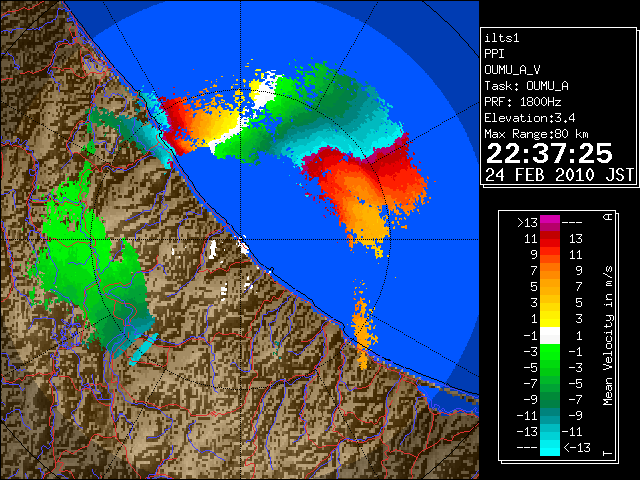The width and height of the screenshot is (640, 480).
Task: Click the '>13' legend label
Action: click(x=527, y=223)
